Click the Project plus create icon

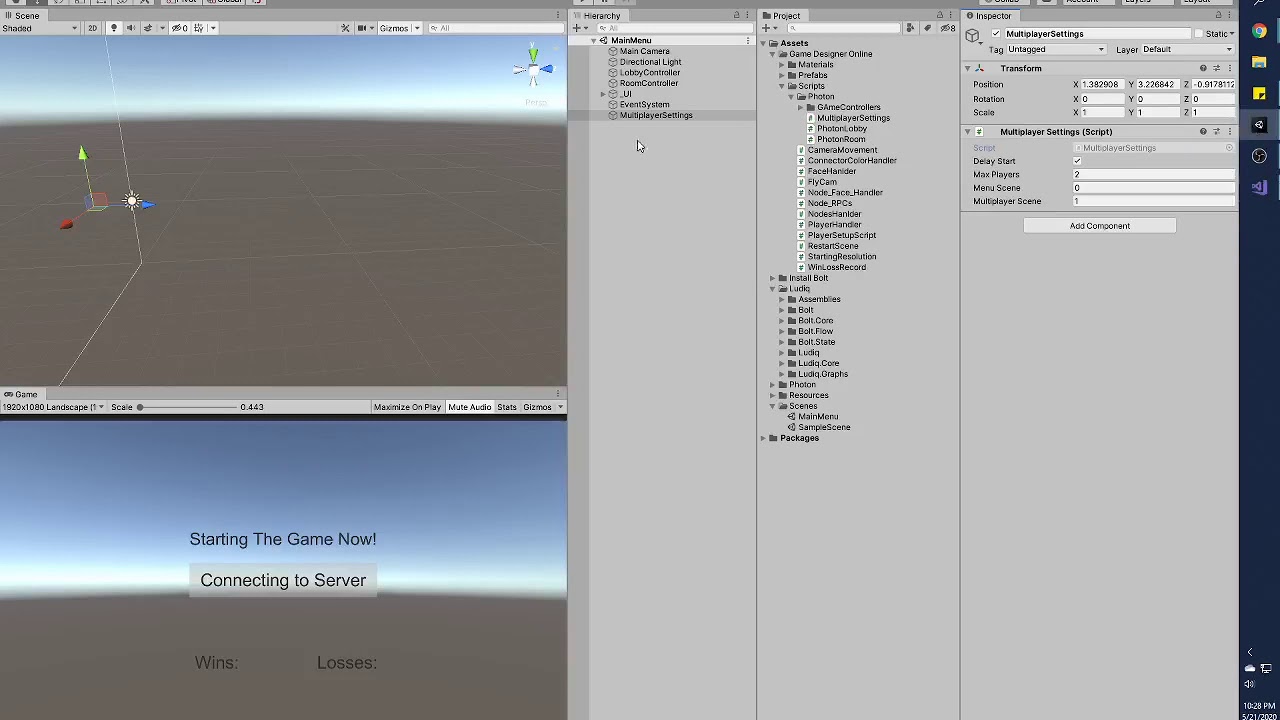tap(765, 28)
